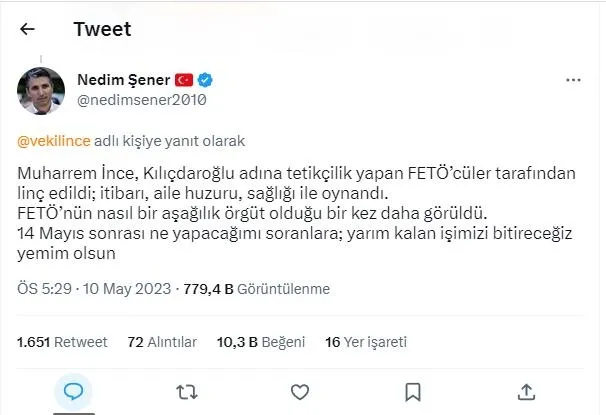
Task: View the 1.651 Retweet list
Action: tap(62, 342)
